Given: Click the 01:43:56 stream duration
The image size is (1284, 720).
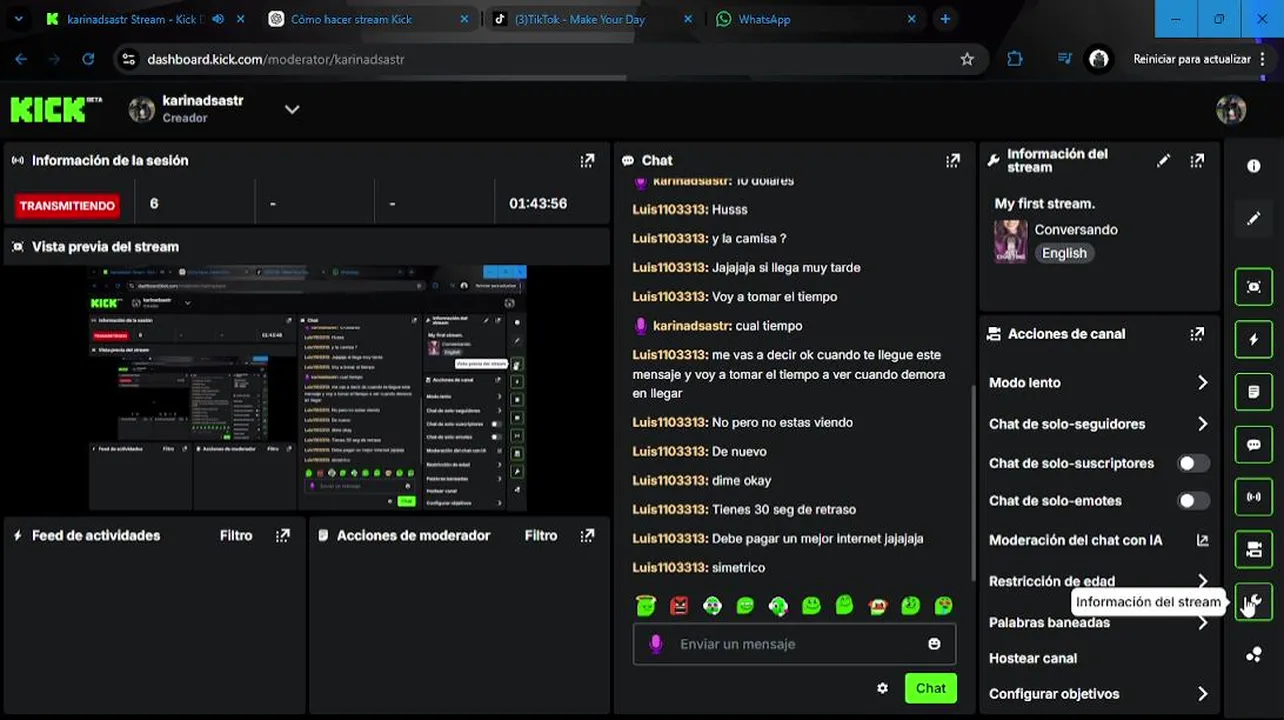Looking at the screenshot, I should click(538, 203).
